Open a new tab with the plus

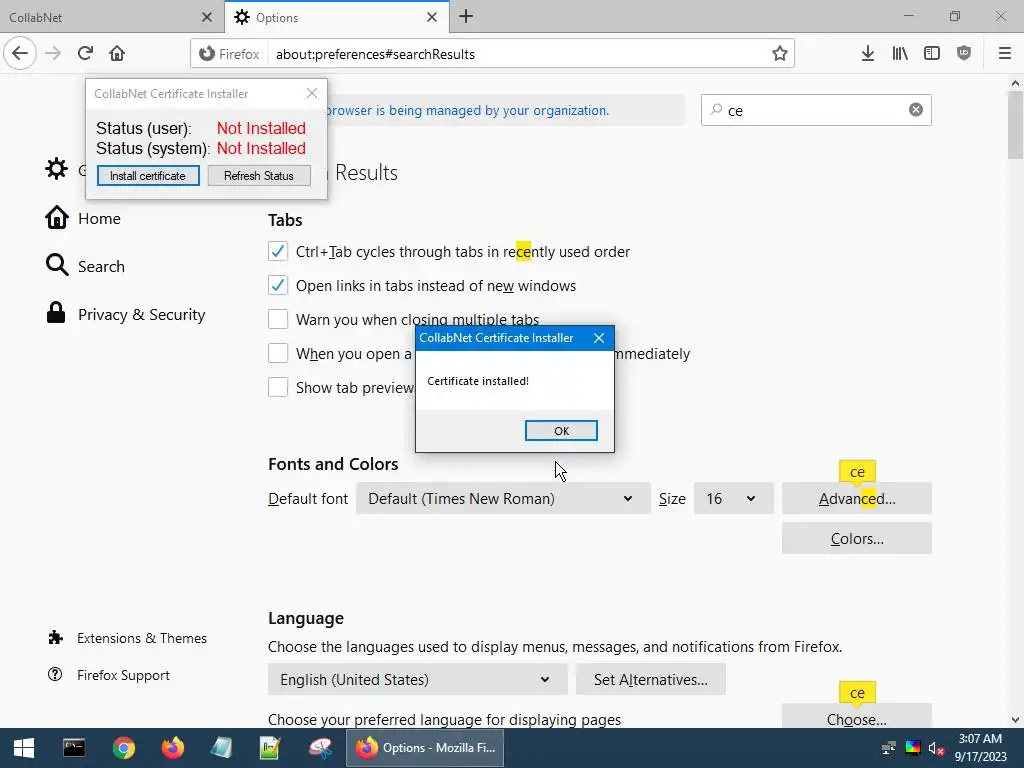[x=466, y=17]
